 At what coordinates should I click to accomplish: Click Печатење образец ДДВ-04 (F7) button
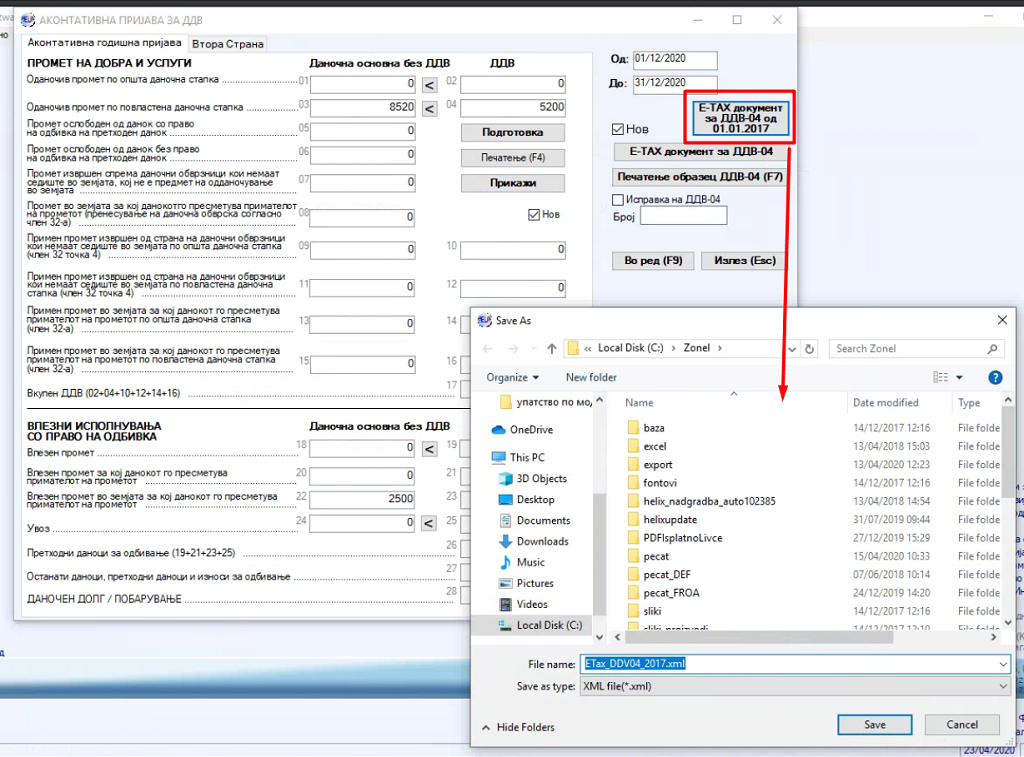click(700, 177)
